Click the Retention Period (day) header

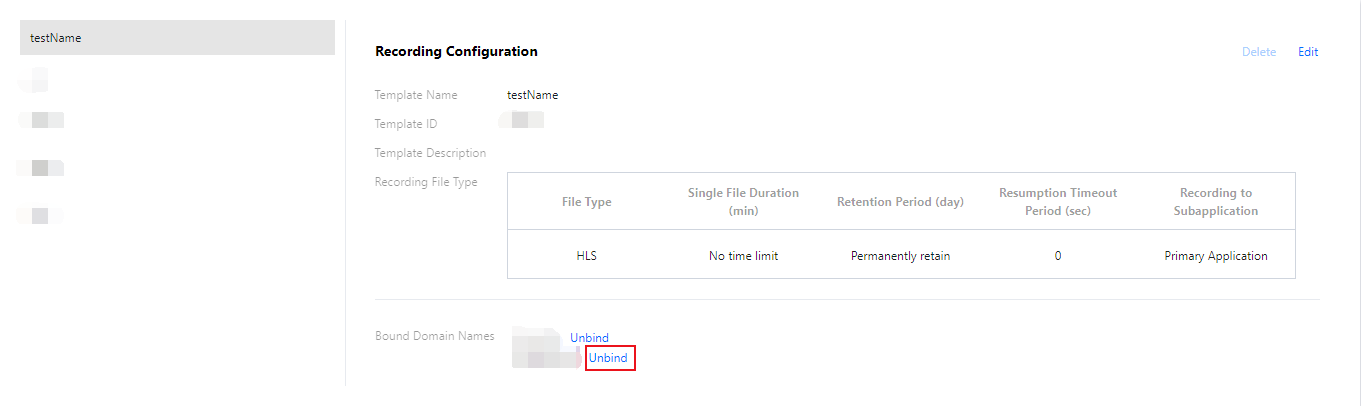click(900, 202)
